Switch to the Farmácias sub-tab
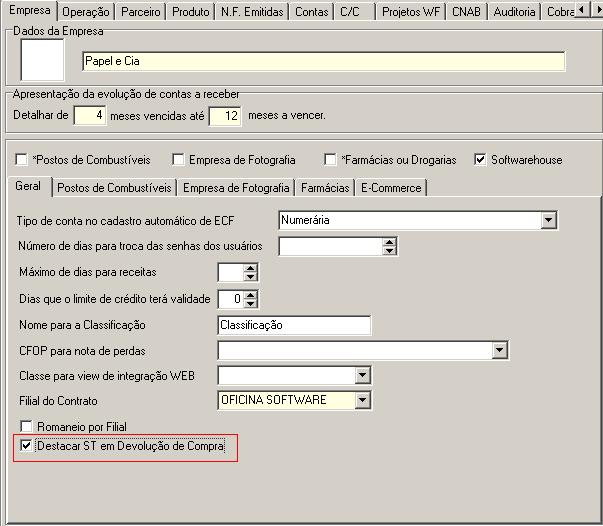The width and height of the screenshot is (603, 526). click(325, 188)
